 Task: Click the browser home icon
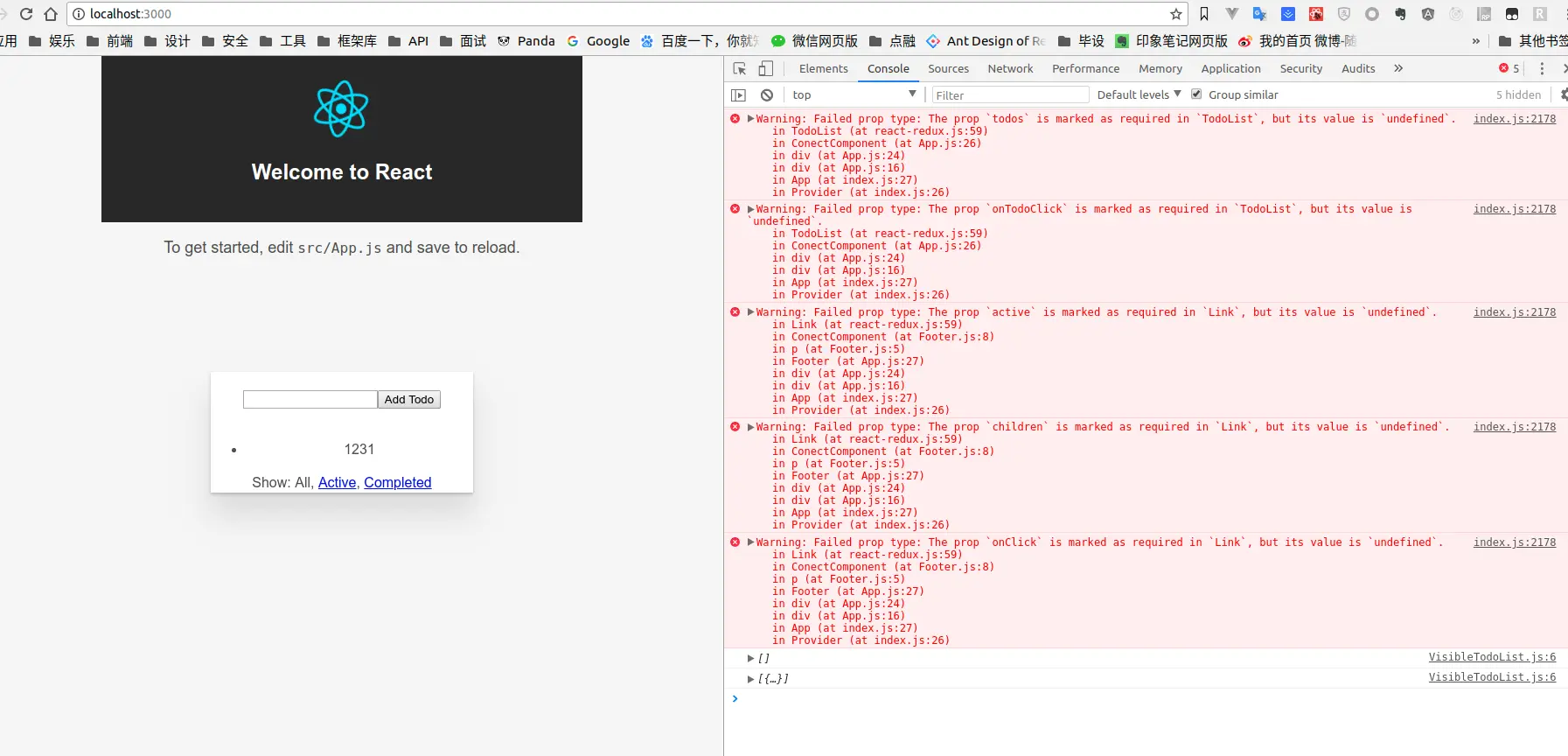(x=51, y=14)
